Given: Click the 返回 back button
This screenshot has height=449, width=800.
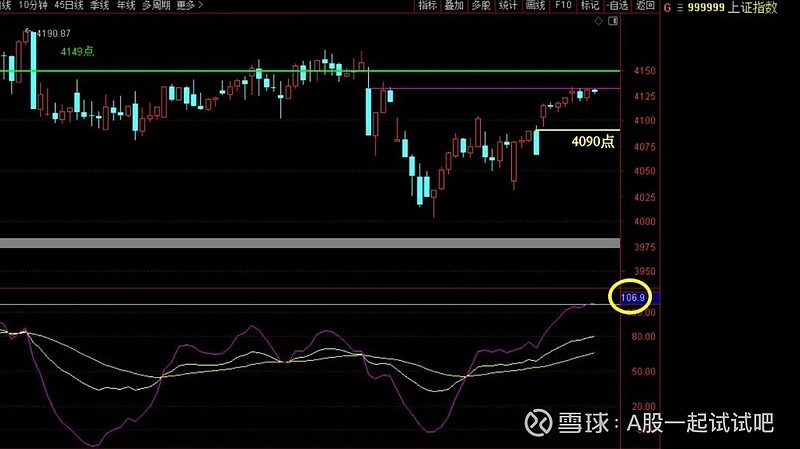Looking at the screenshot, I should pyautogui.click(x=645, y=5).
